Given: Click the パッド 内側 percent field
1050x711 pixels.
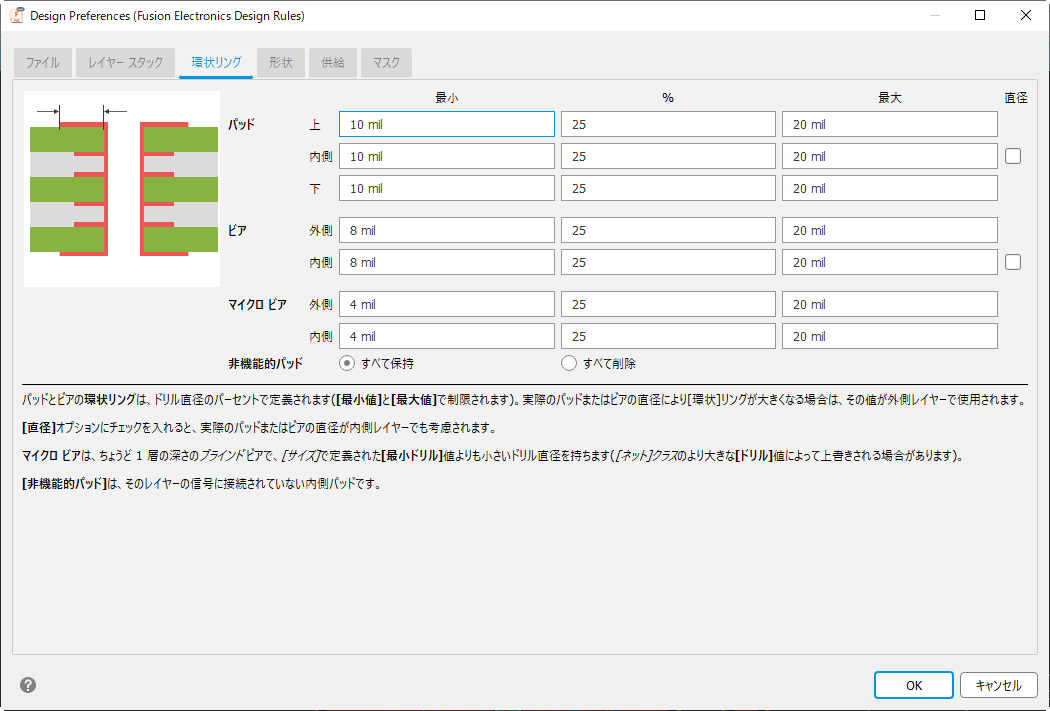Looking at the screenshot, I should coord(668,156).
